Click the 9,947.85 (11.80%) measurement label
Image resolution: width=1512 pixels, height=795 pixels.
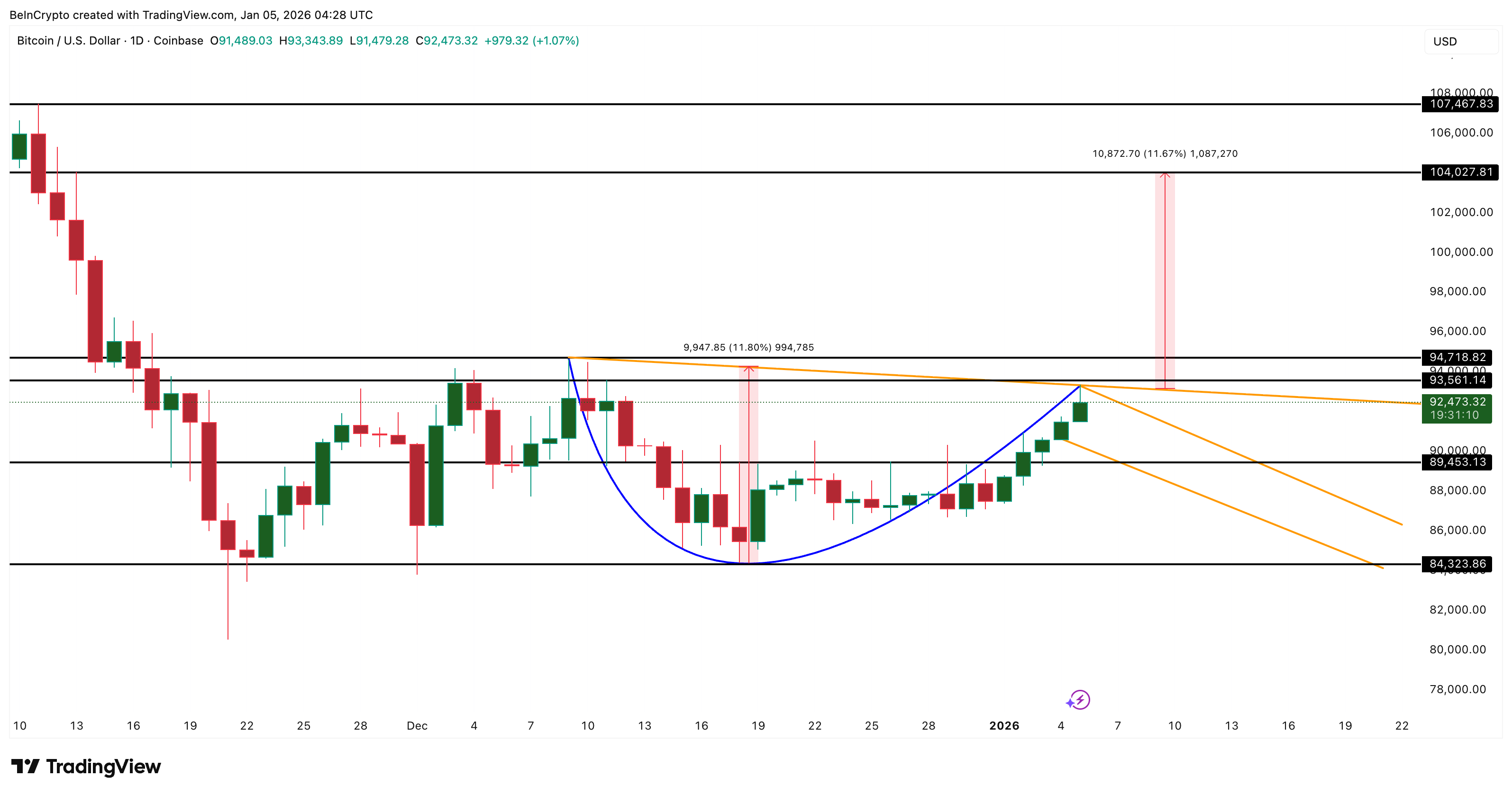(x=748, y=347)
